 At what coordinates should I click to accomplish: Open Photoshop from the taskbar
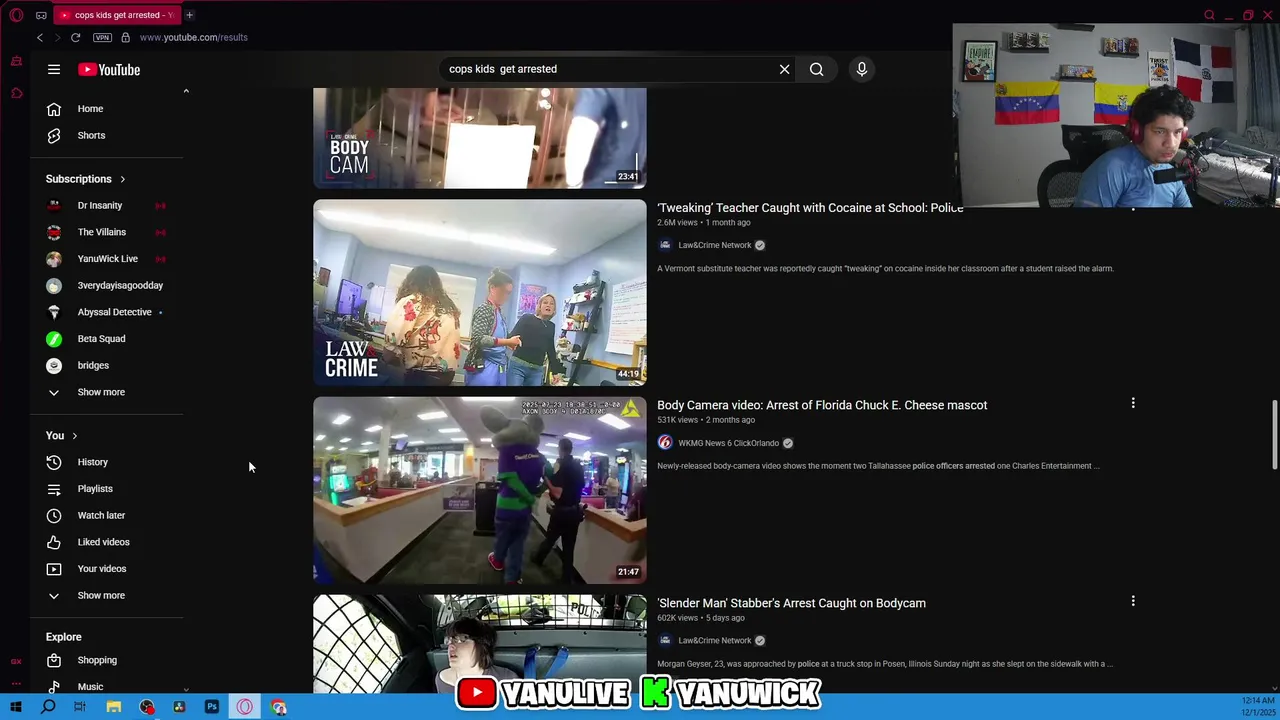(212, 707)
